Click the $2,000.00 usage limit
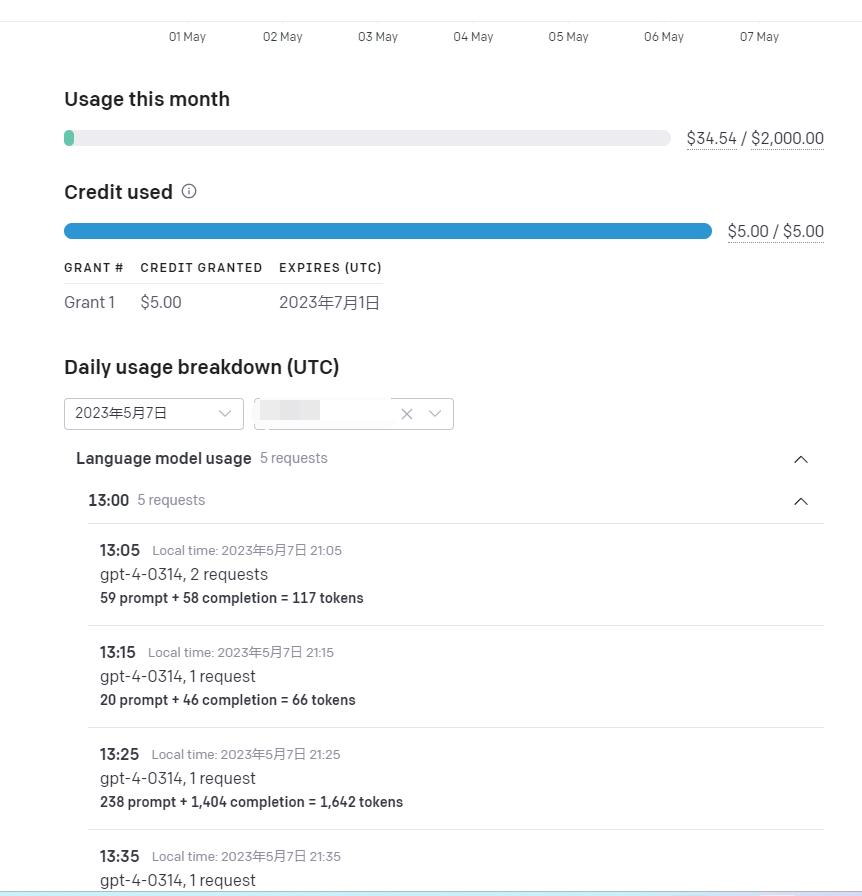862x896 pixels. point(787,138)
